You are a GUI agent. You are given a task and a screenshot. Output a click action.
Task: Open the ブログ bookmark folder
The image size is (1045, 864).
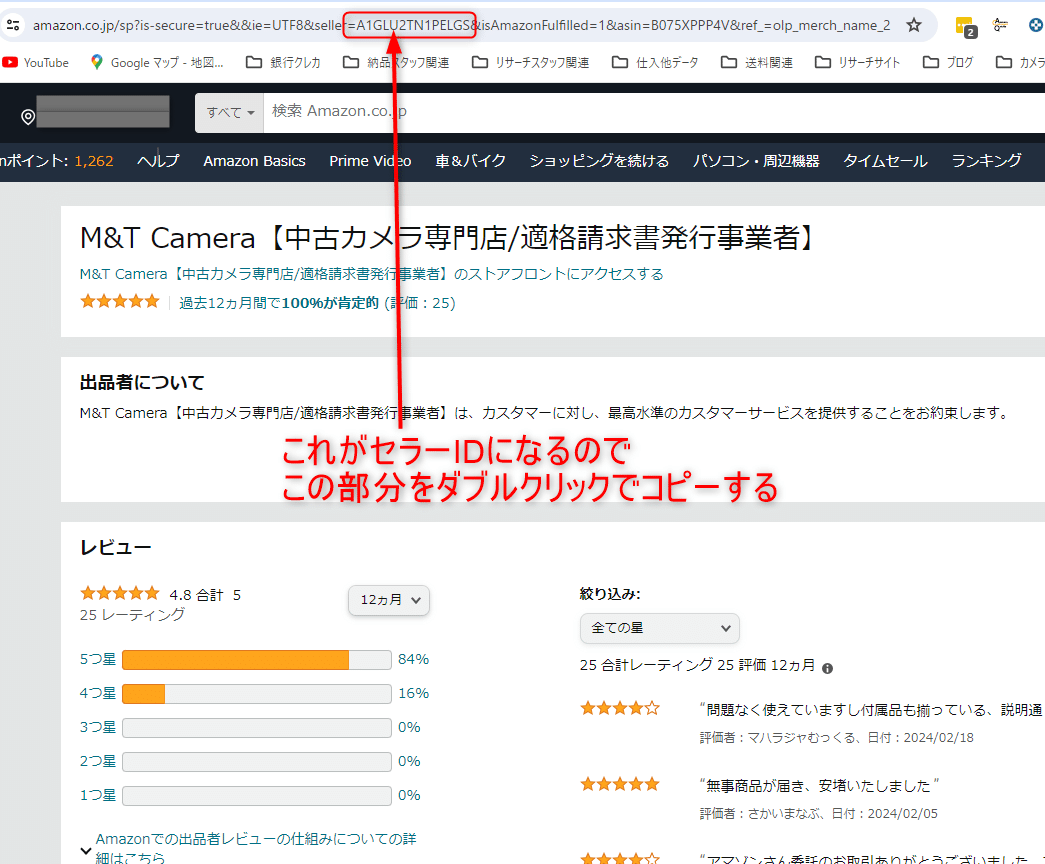[x=948, y=63]
